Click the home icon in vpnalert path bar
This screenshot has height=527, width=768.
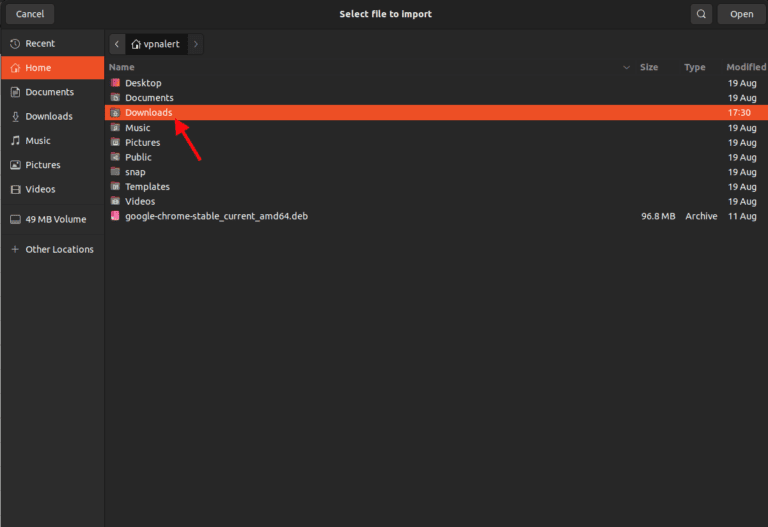(136, 44)
